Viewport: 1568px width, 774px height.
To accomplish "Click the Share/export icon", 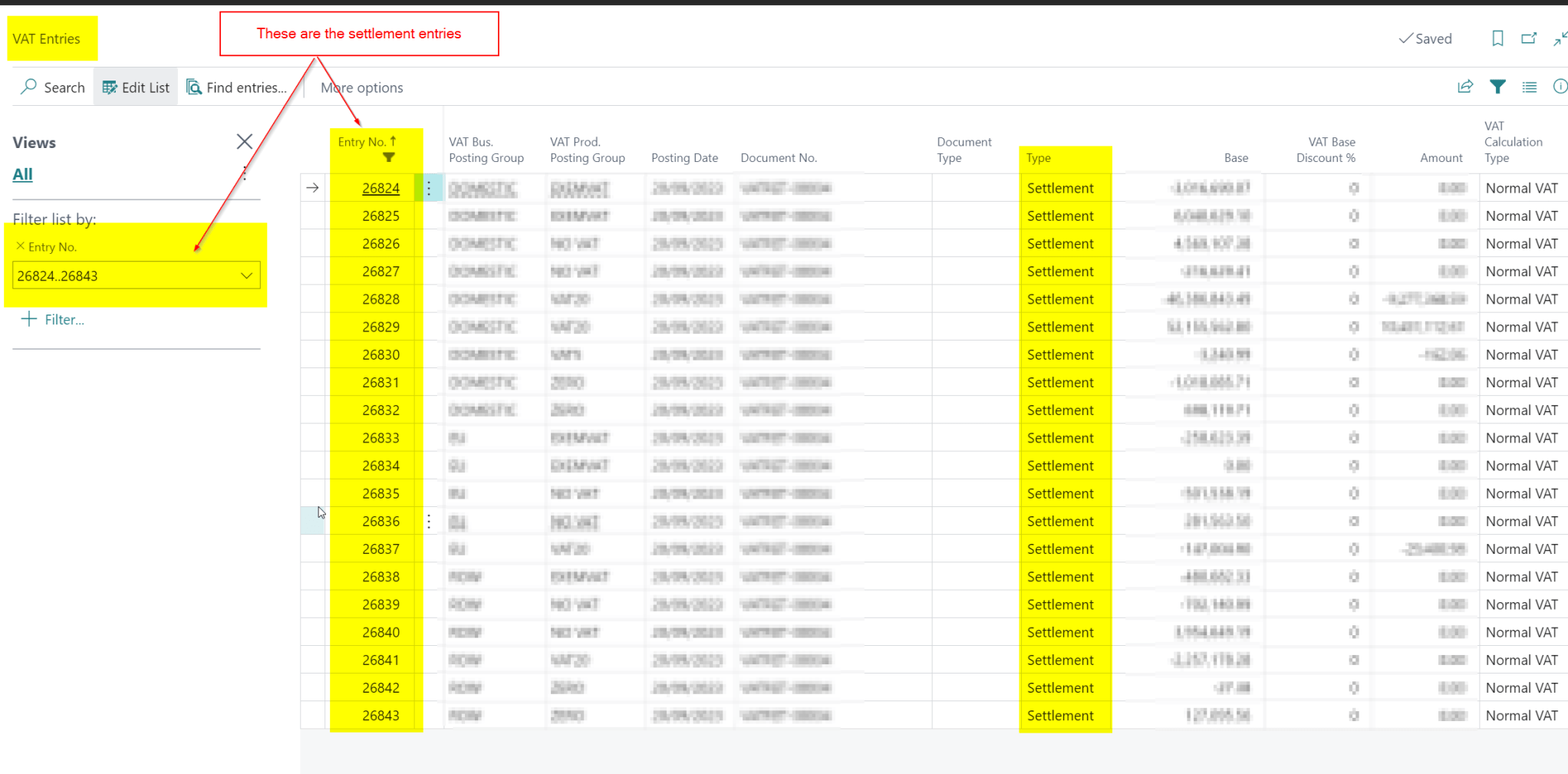I will coord(1464,87).
